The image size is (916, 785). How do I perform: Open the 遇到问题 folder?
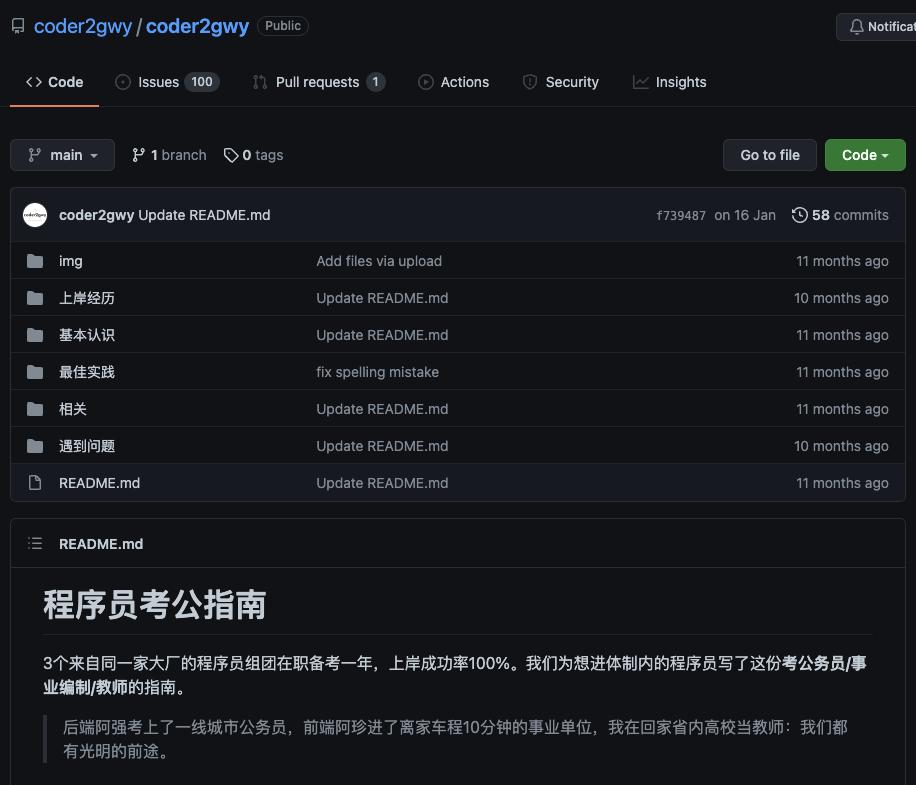pos(87,446)
